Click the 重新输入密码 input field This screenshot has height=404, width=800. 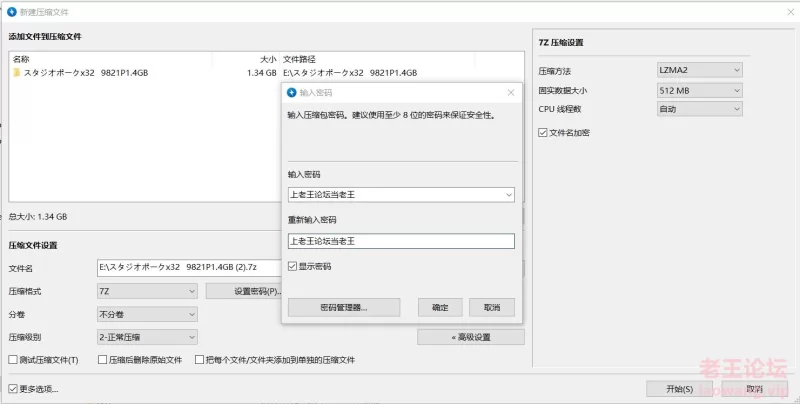400,241
